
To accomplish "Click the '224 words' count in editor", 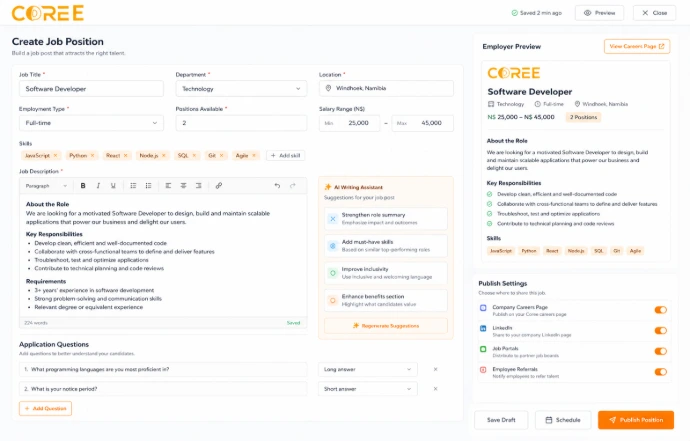I will point(36,323).
